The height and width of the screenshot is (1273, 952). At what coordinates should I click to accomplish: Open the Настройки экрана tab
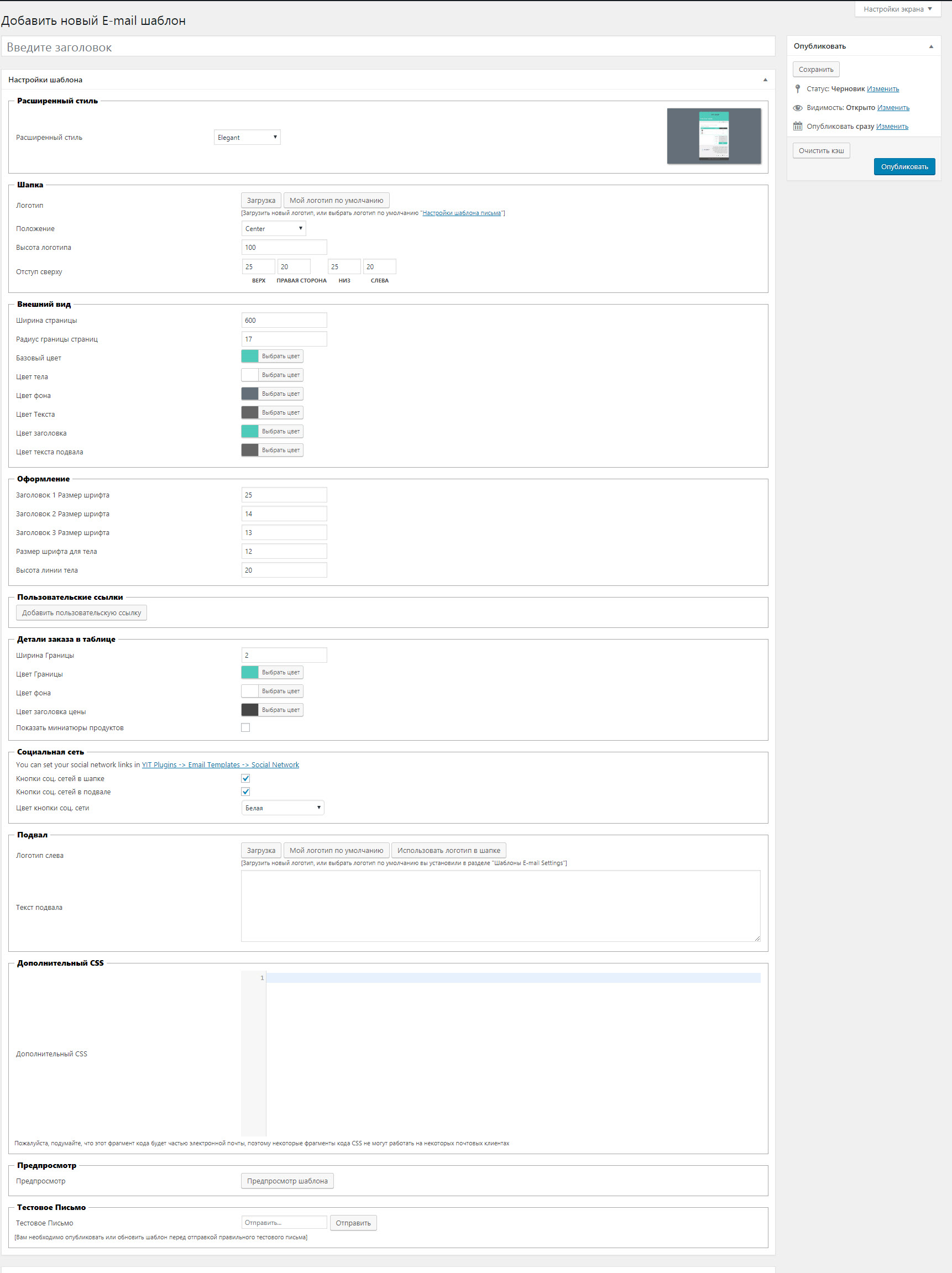click(897, 9)
